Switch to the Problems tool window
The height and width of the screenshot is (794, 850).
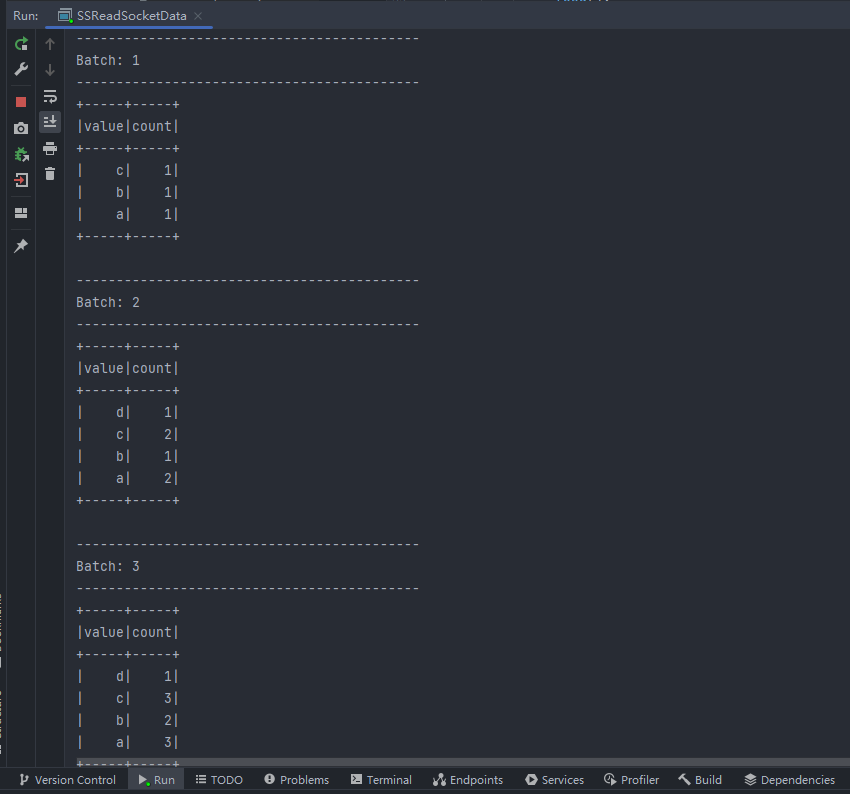(x=296, y=780)
